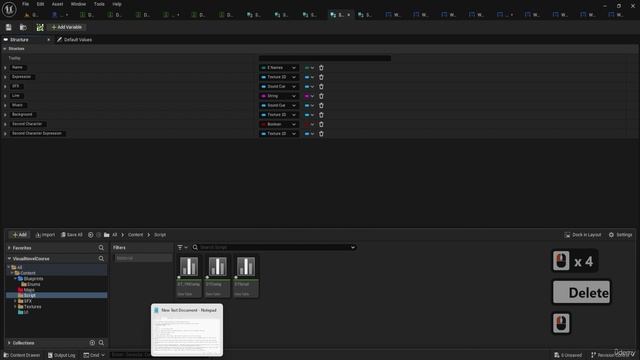640x360 pixels.
Task: Open the search field options dropdown arrow
Action: 353,247
